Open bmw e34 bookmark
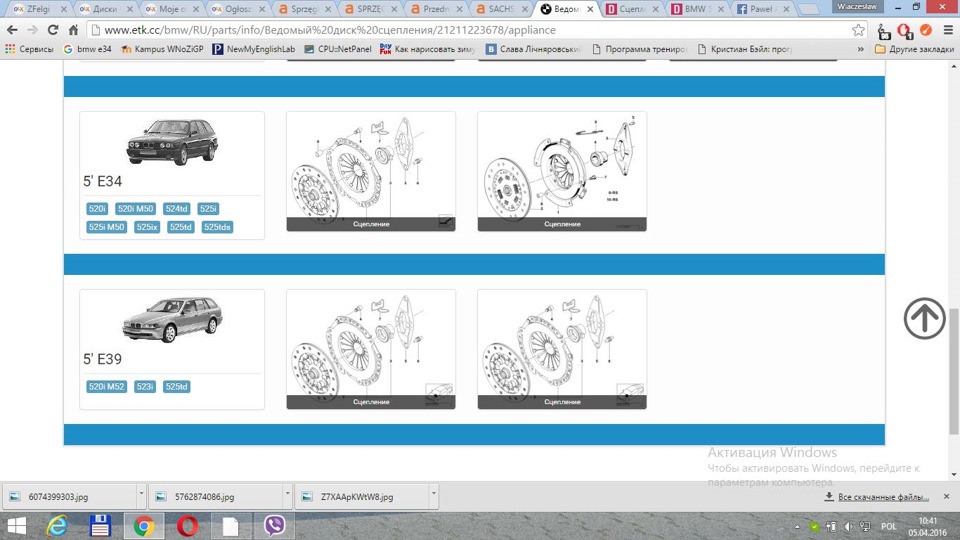The width and height of the screenshot is (960, 540). (x=88, y=49)
